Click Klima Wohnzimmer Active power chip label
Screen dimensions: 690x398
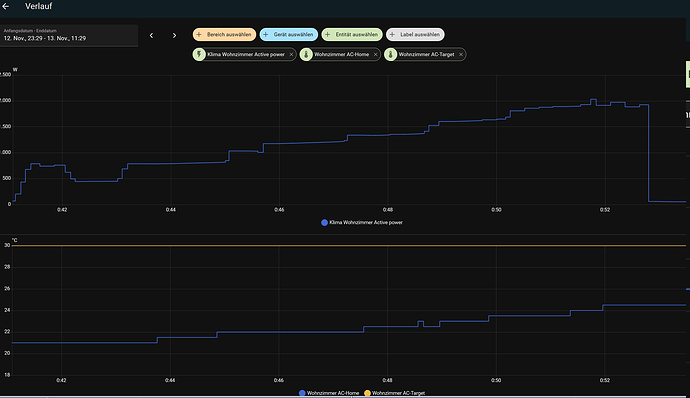[x=246, y=55]
